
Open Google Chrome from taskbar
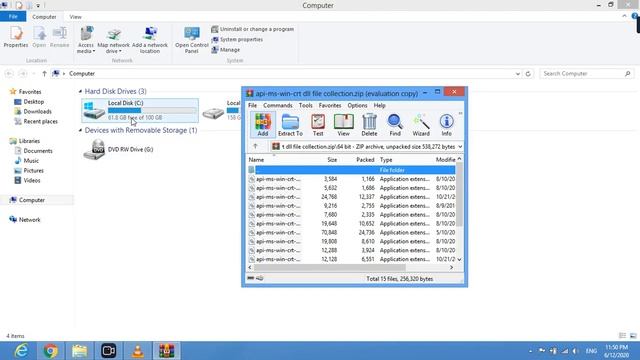(x=51, y=351)
